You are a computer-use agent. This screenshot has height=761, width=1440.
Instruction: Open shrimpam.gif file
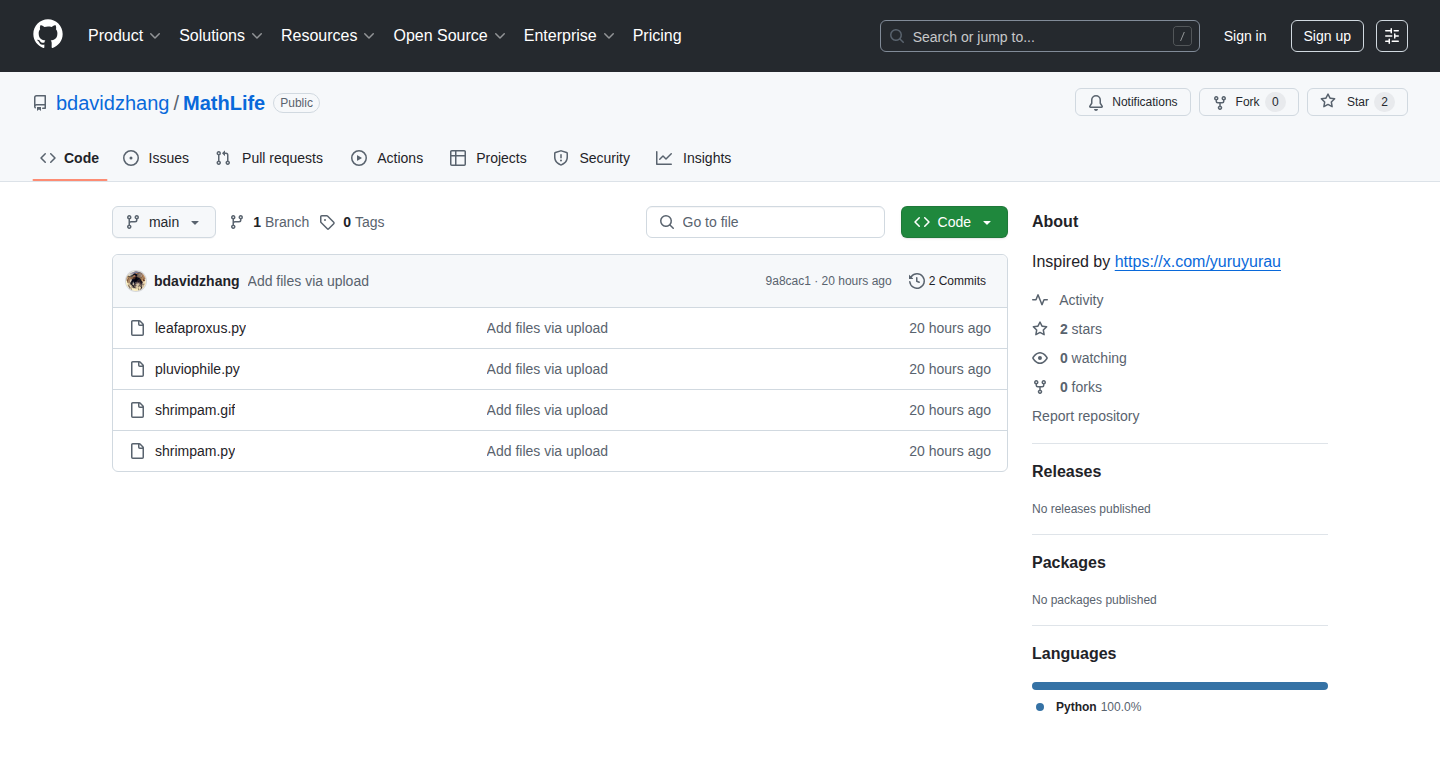pyautogui.click(x=195, y=410)
